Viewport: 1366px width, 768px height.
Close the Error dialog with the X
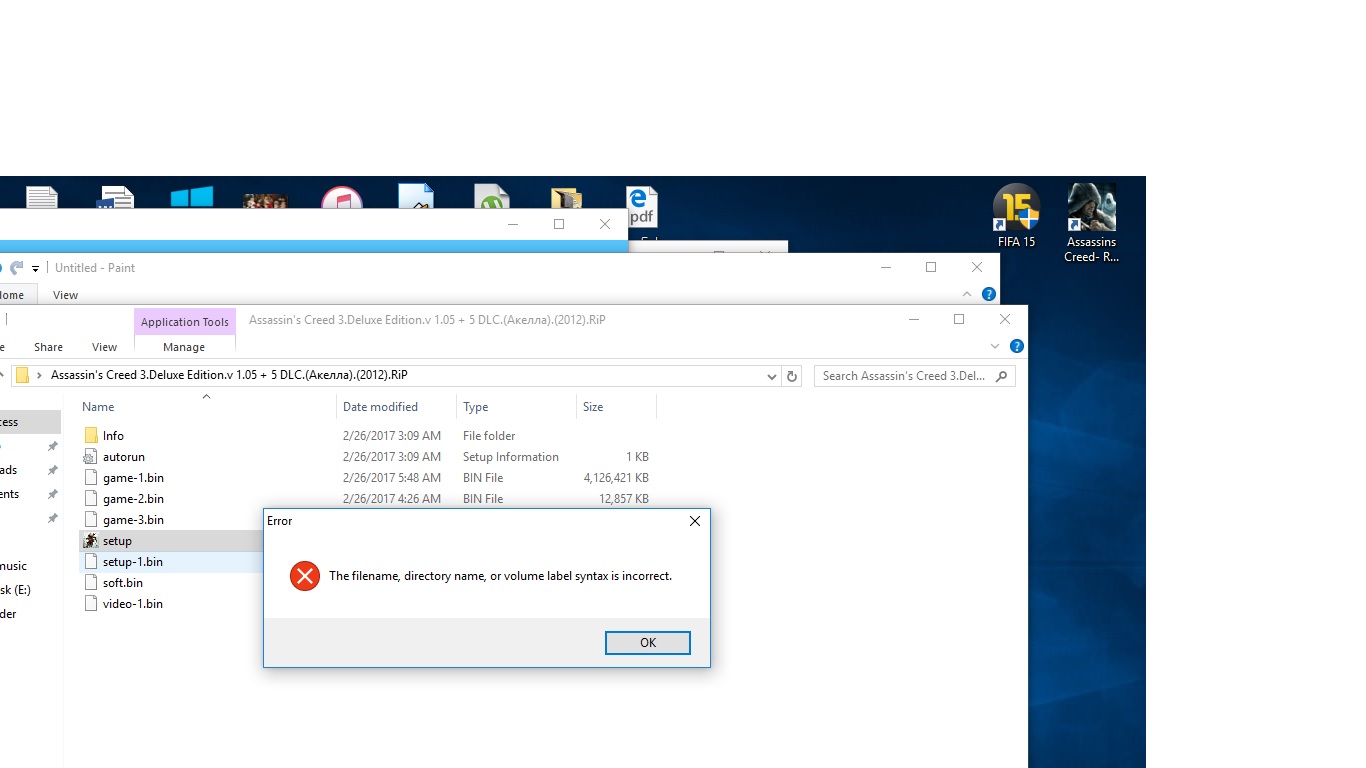695,521
